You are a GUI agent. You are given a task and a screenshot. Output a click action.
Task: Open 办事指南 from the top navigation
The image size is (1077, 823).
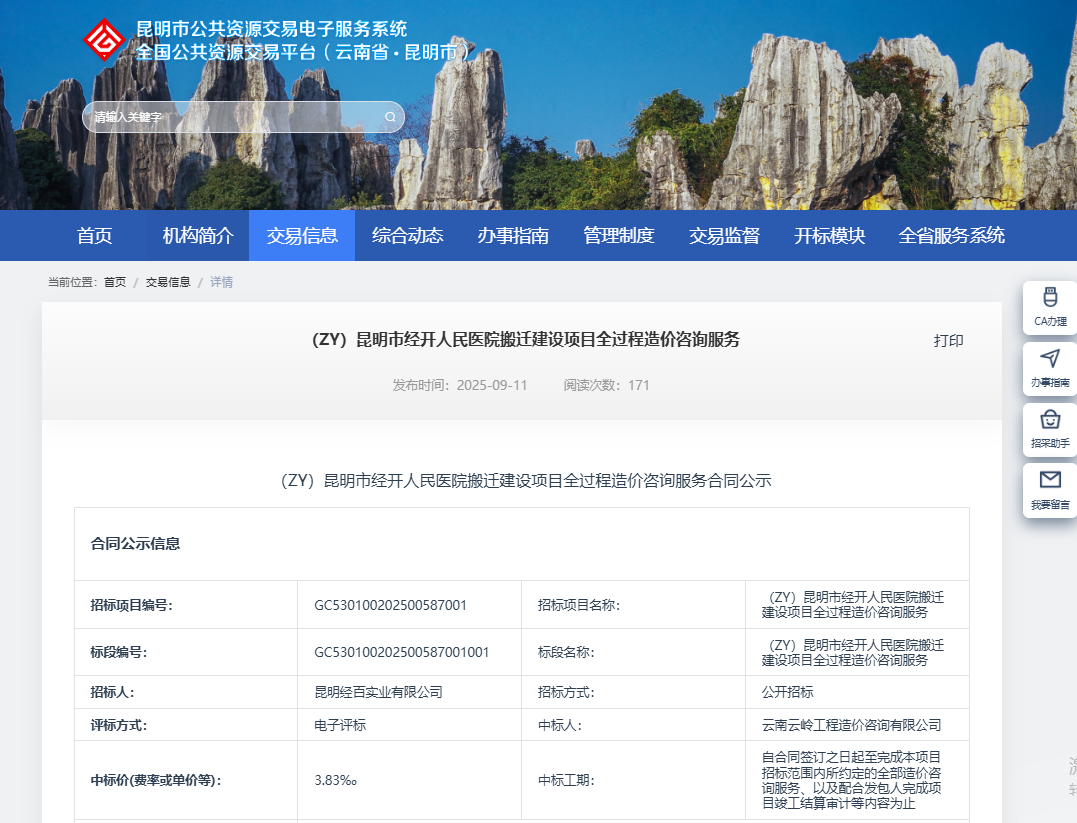[x=512, y=235]
